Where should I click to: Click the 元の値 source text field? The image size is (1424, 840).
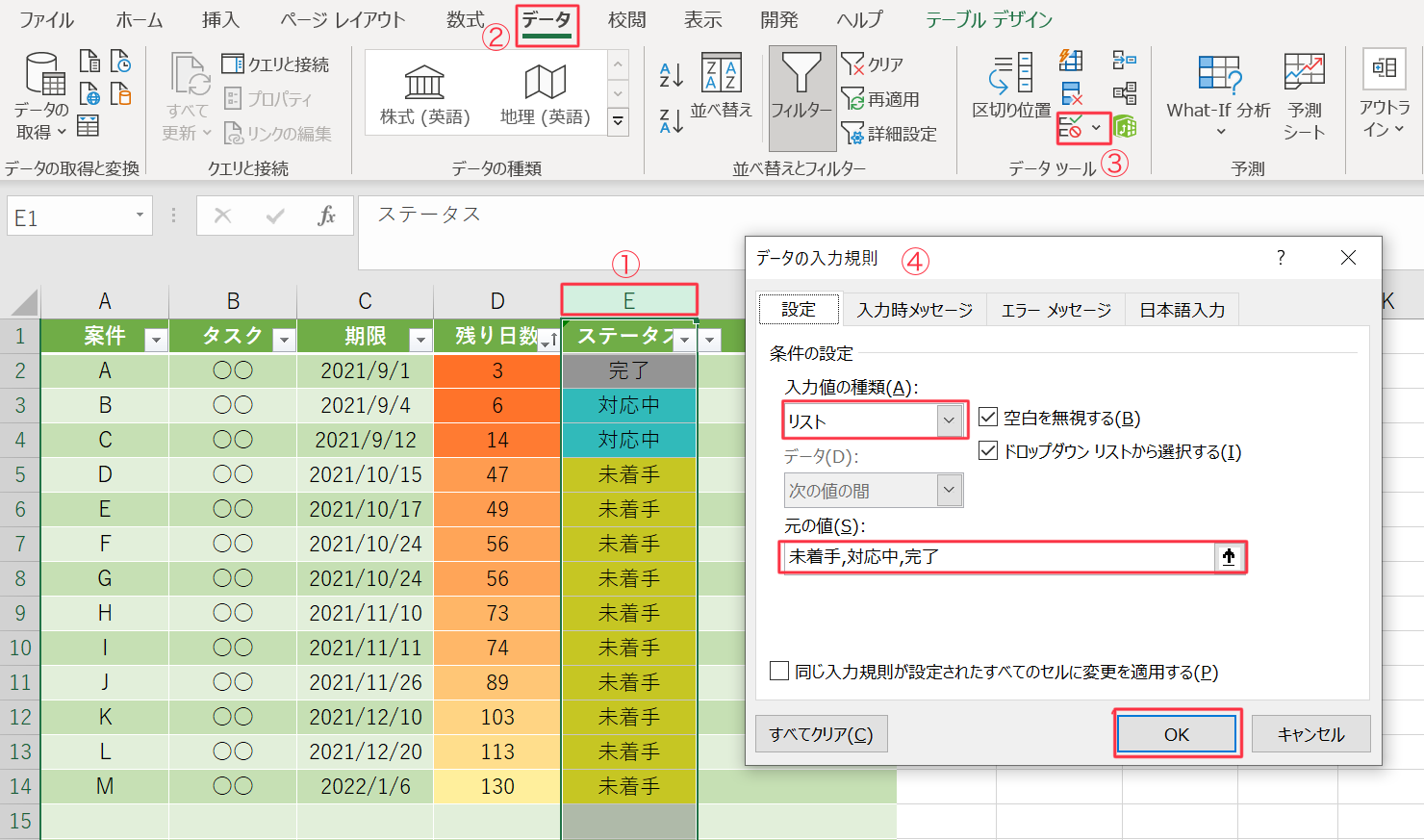coord(996,557)
